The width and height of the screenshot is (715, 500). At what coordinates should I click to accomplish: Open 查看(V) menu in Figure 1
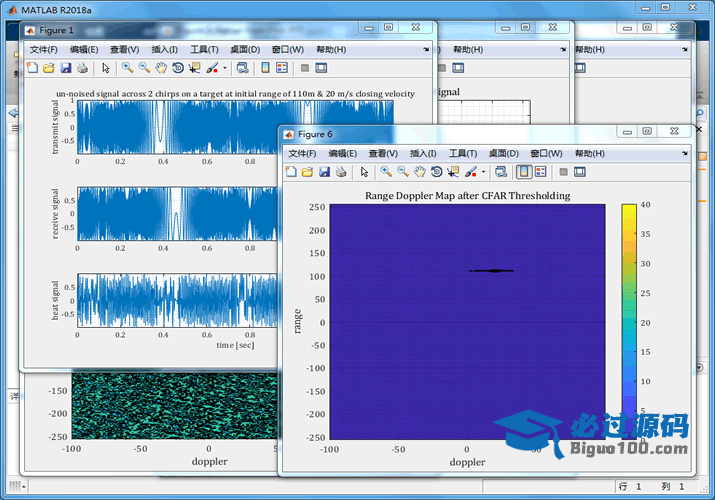point(124,50)
